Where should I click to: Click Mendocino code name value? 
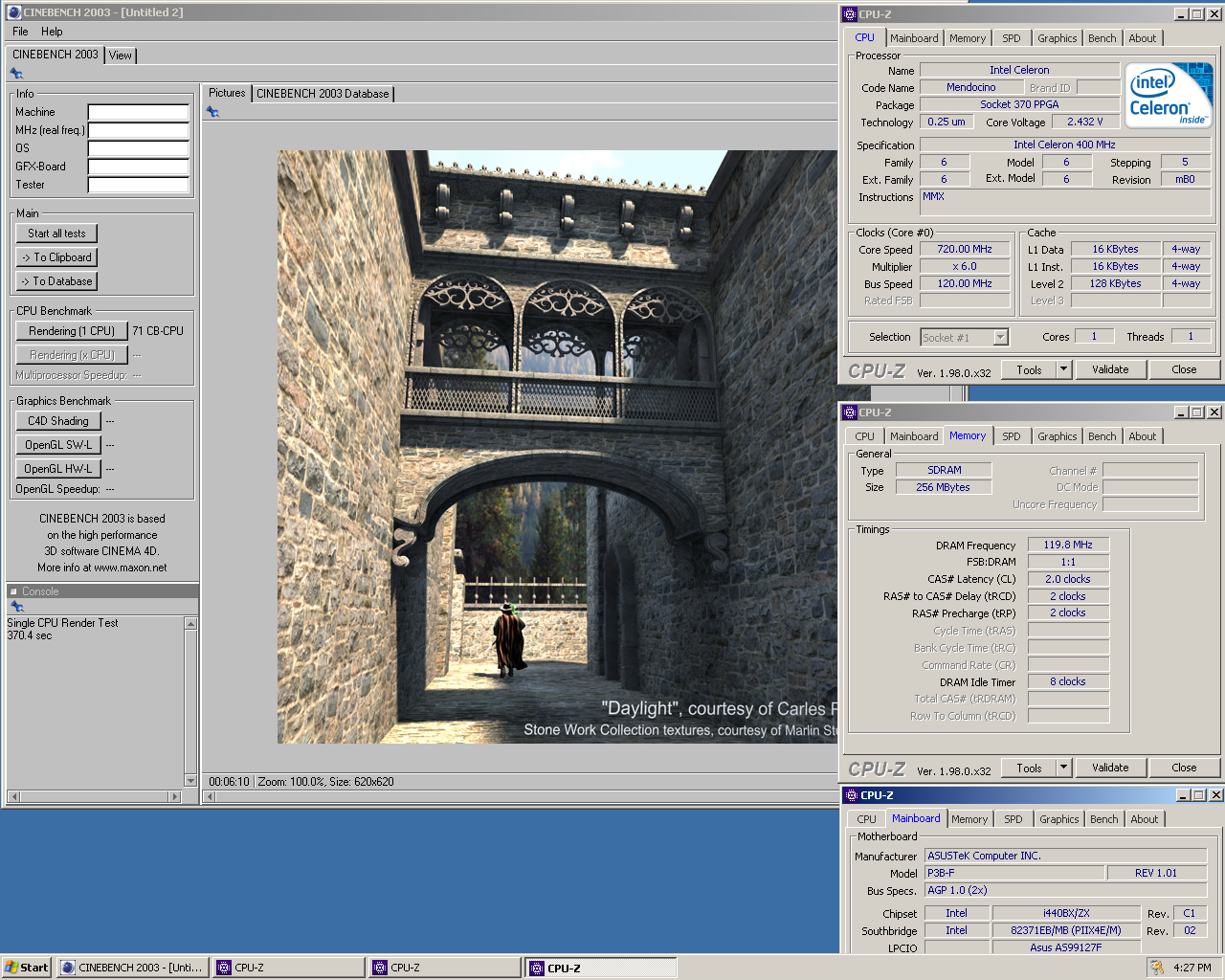(x=970, y=87)
